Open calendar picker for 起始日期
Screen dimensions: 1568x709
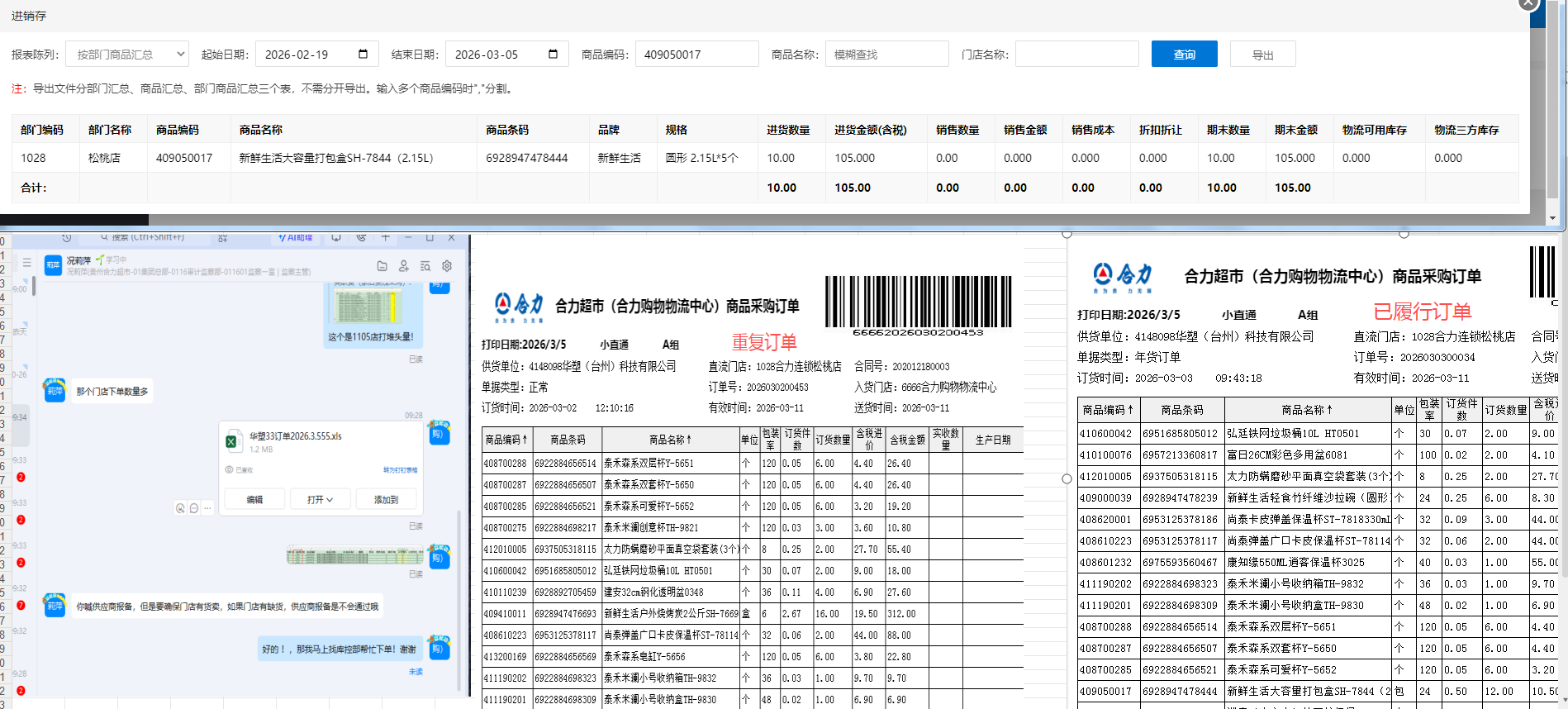coord(363,55)
